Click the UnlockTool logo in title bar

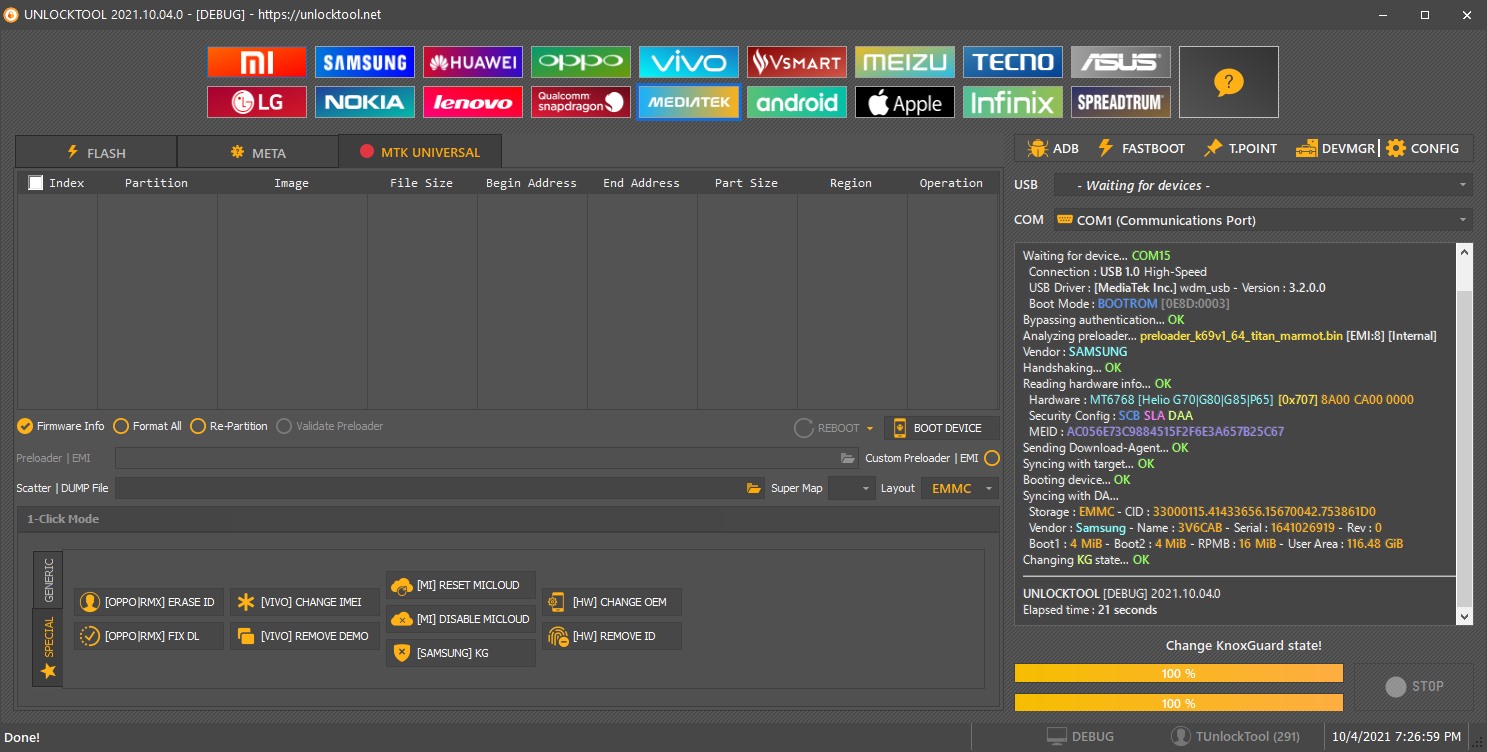point(11,14)
